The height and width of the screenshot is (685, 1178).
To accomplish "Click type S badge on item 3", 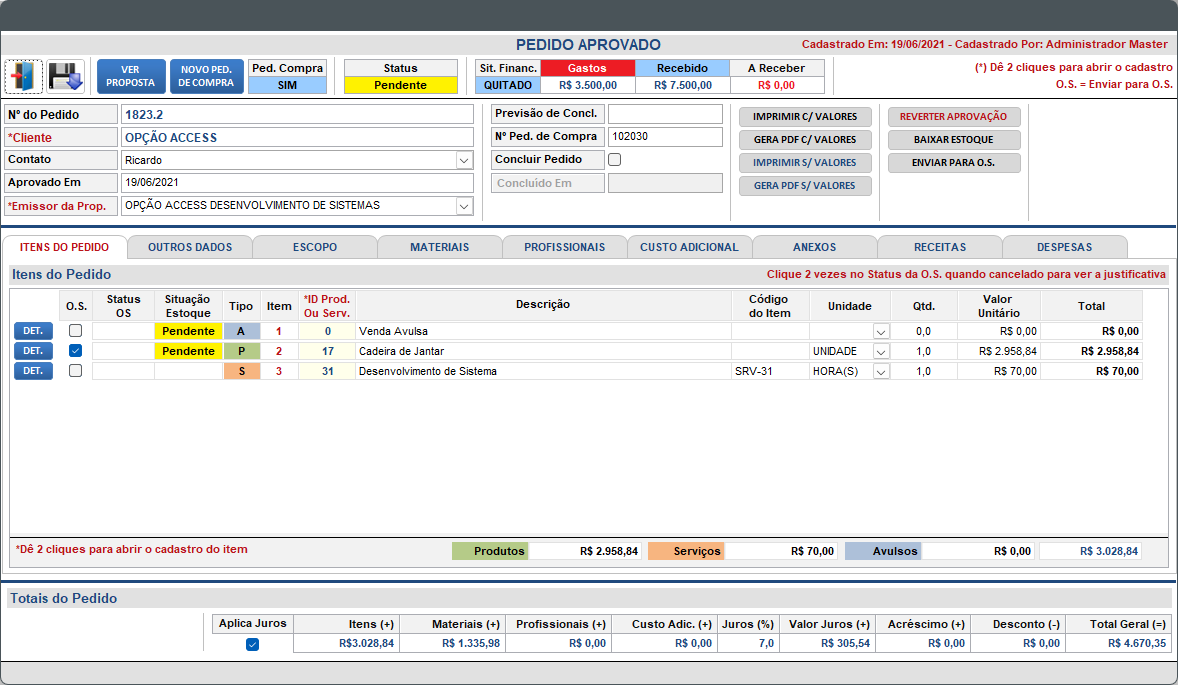I will coord(241,371).
